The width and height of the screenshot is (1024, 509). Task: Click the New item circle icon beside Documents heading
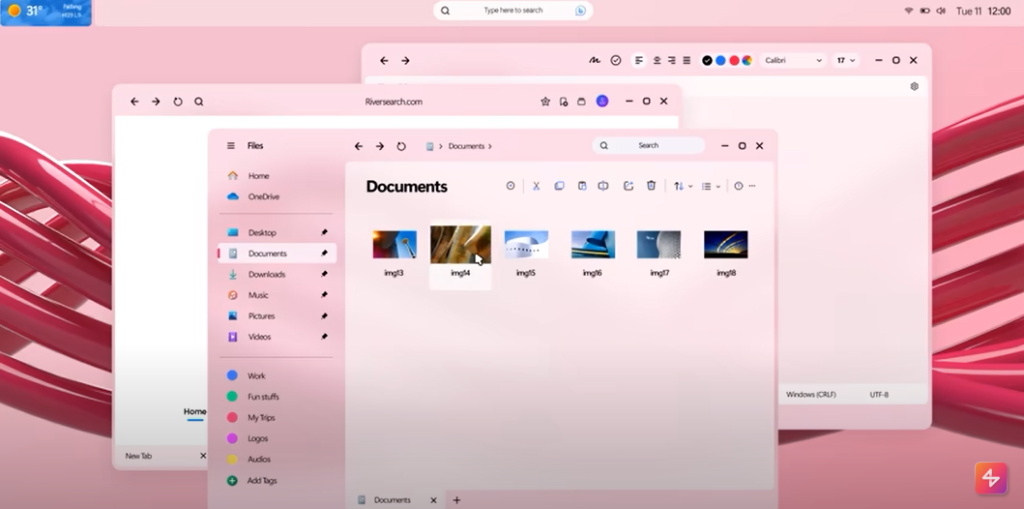511,186
